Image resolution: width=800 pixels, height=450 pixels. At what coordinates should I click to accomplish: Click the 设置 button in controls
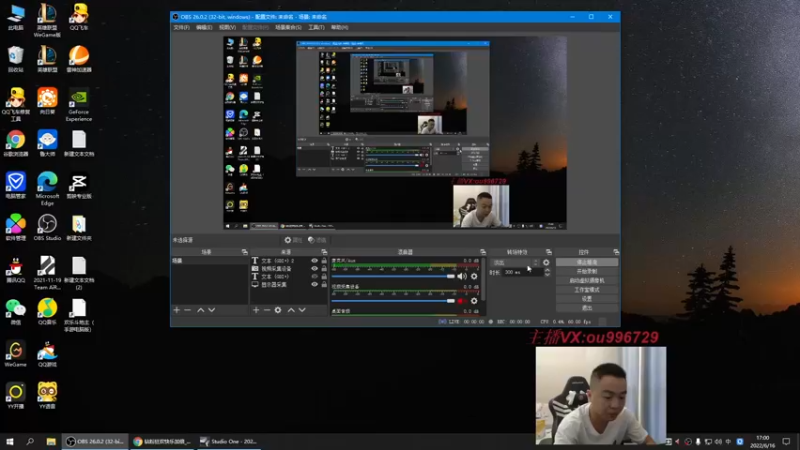587,298
